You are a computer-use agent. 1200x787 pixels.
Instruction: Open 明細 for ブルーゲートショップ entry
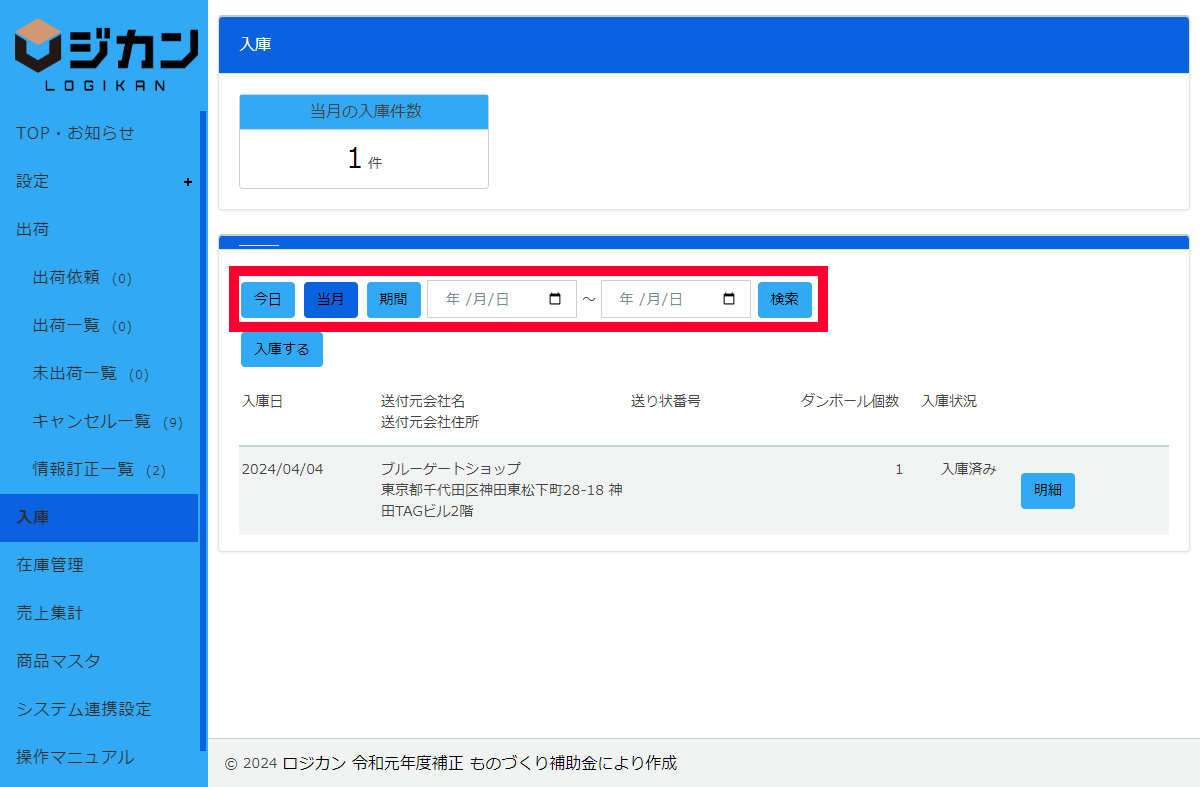pyautogui.click(x=1047, y=491)
